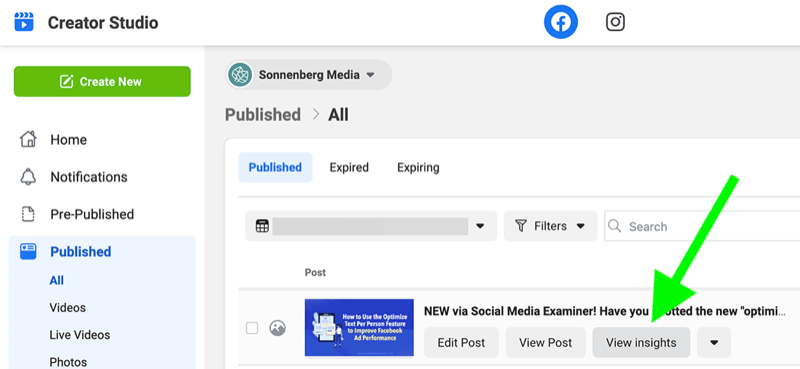
Task: Open the Optimize Text Per Person post thumbnail
Action: coord(359,328)
